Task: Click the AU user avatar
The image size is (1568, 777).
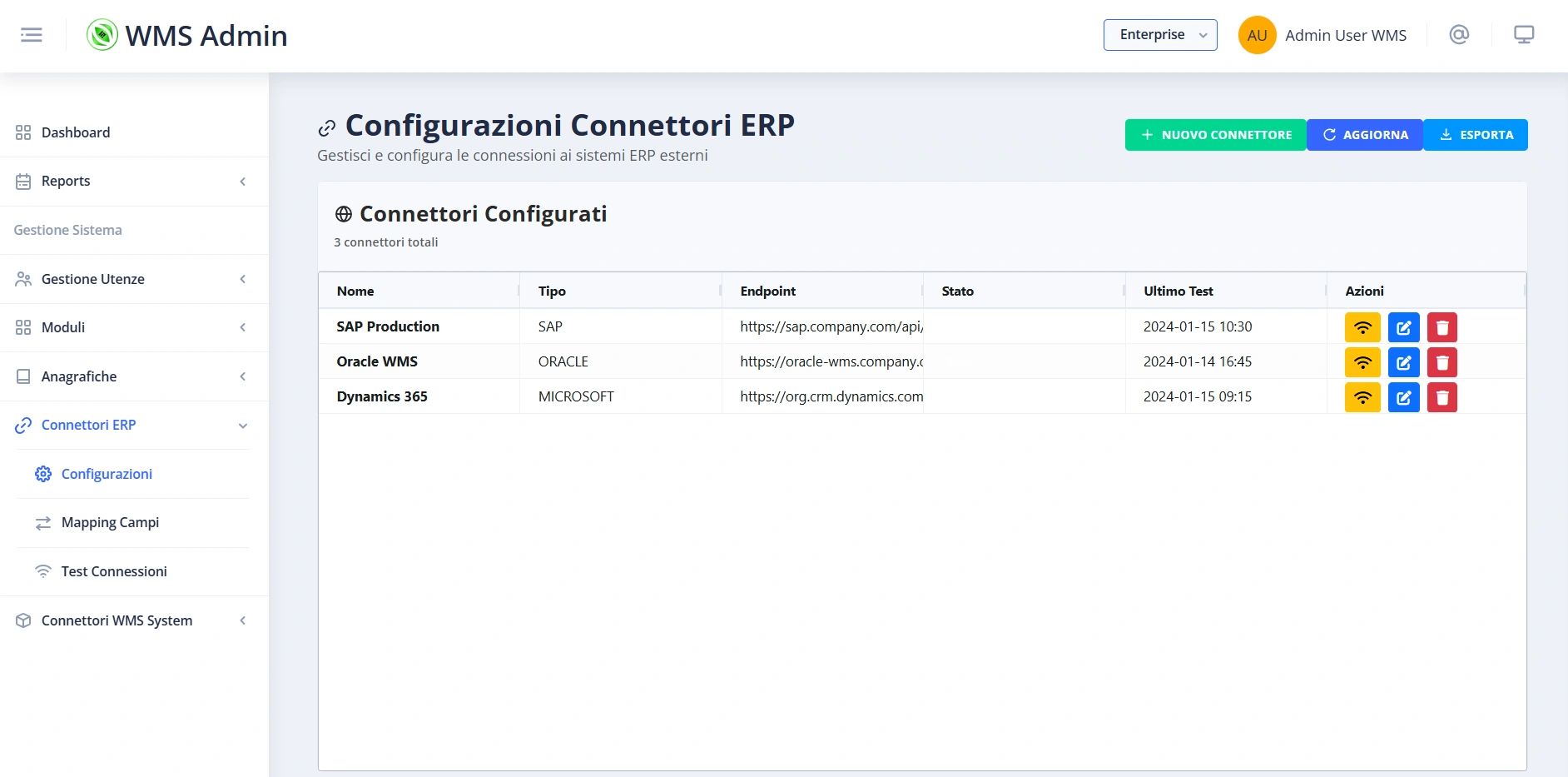Action: click(x=1257, y=36)
